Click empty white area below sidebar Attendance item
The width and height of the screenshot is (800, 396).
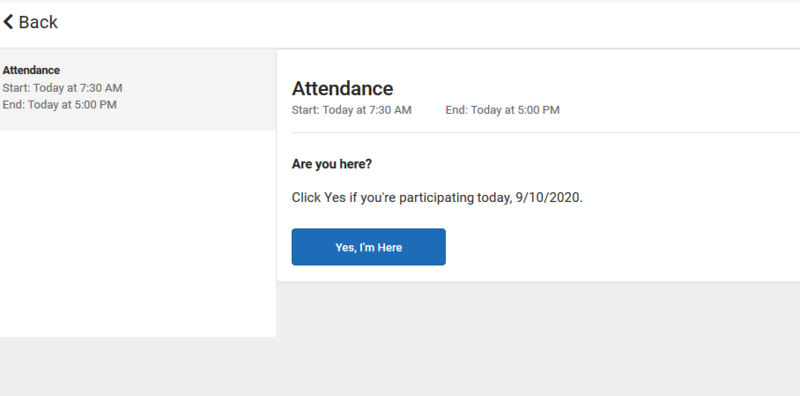(x=138, y=233)
